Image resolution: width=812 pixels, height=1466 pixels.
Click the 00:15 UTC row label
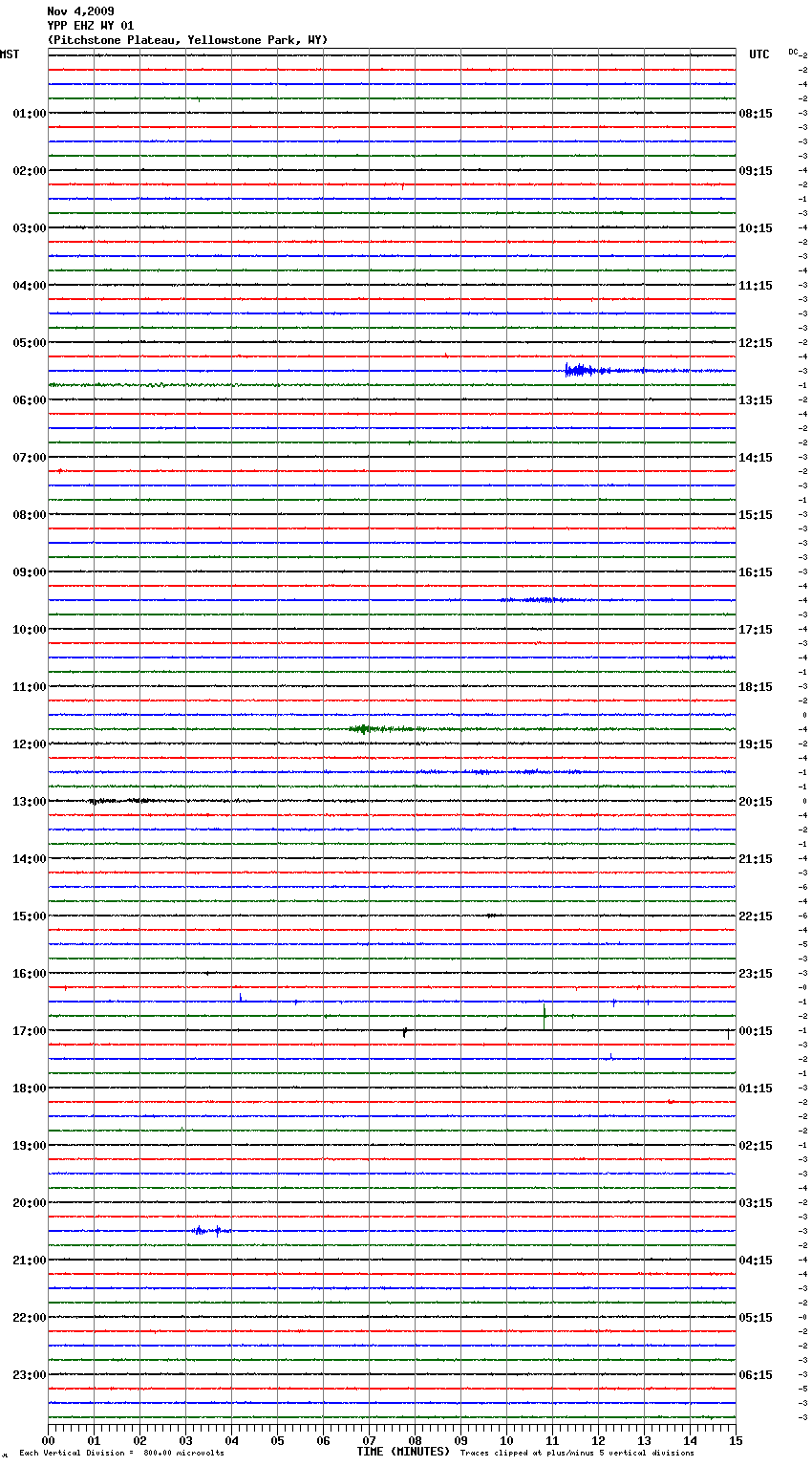coord(756,1031)
